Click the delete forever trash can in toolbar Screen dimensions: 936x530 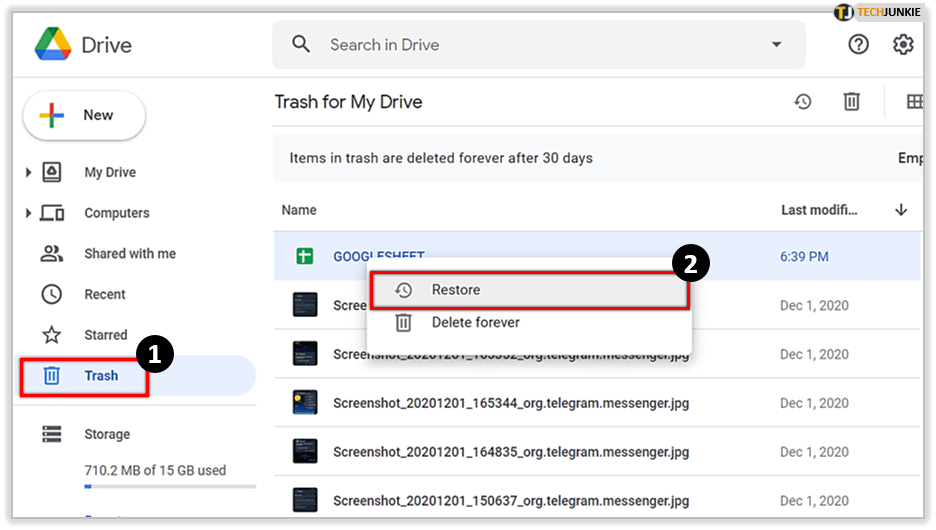851,102
